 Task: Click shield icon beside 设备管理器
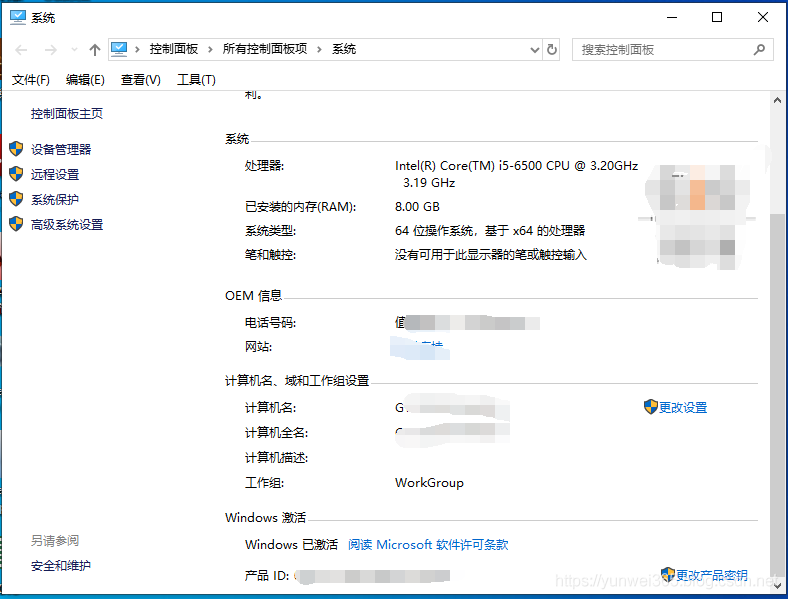pyautogui.click(x=16, y=149)
